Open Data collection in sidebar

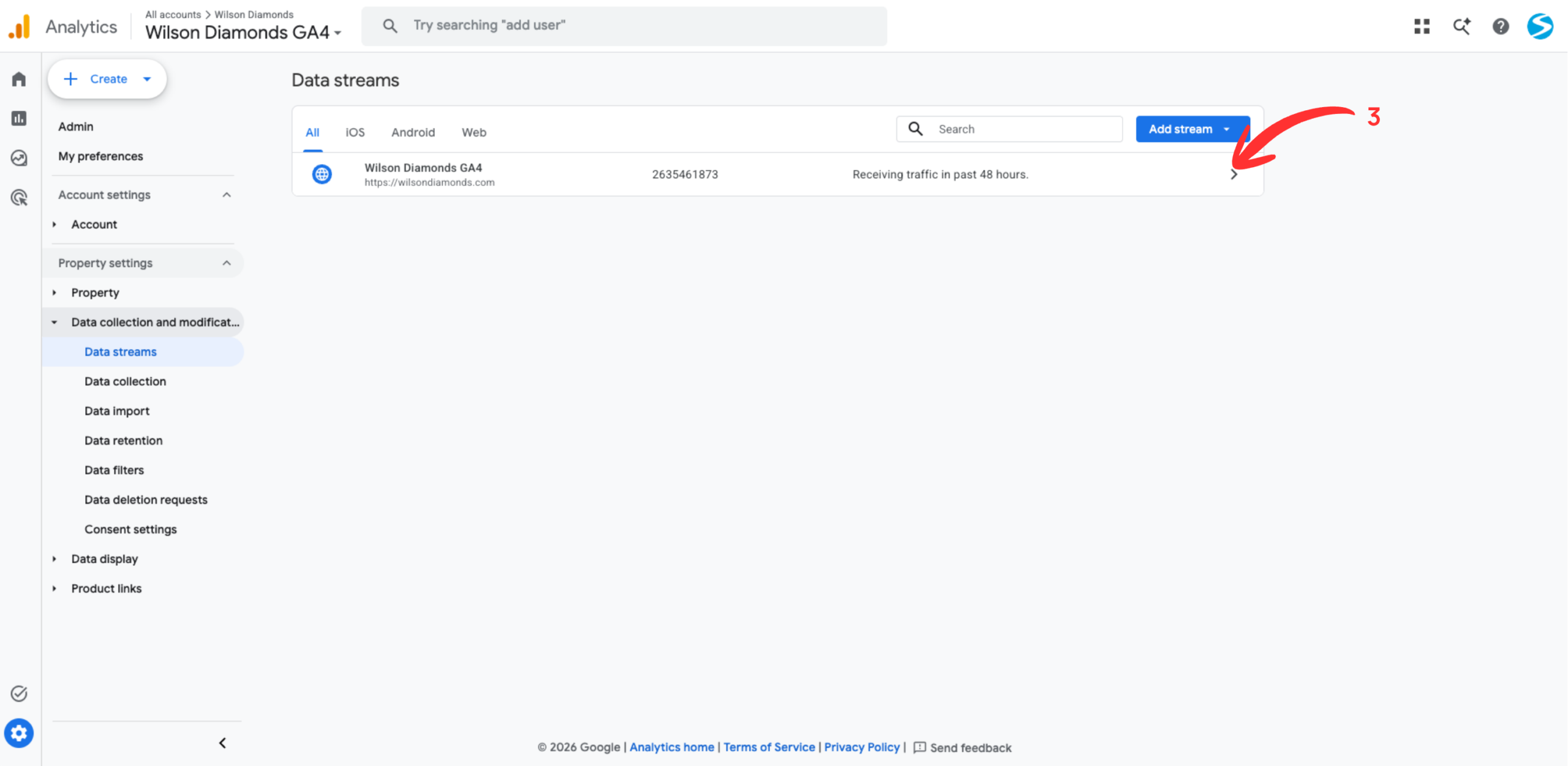pyautogui.click(x=125, y=381)
